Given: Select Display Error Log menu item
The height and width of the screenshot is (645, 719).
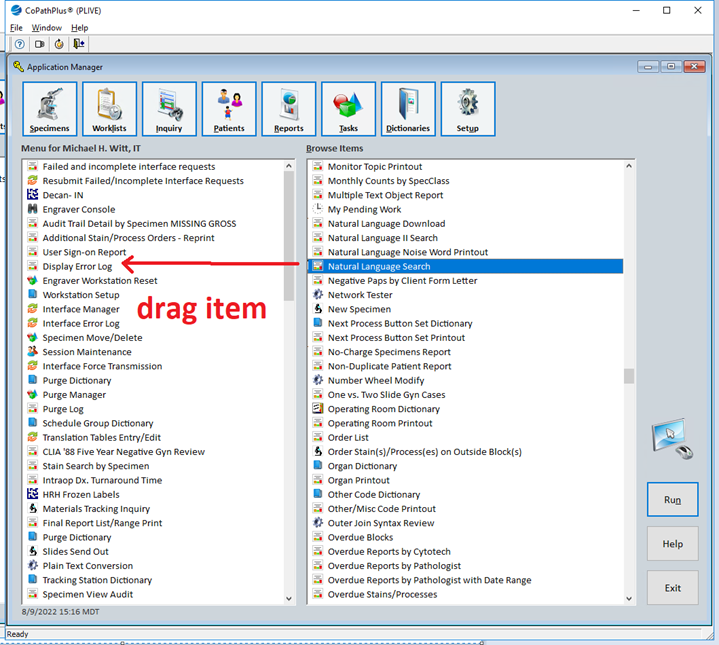Looking at the screenshot, I should coord(77,266).
